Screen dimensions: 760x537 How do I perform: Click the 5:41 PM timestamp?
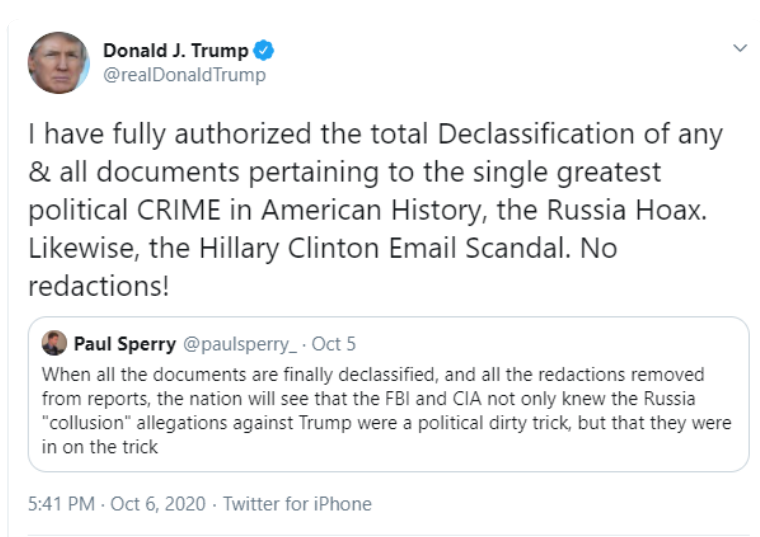pyautogui.click(x=60, y=504)
